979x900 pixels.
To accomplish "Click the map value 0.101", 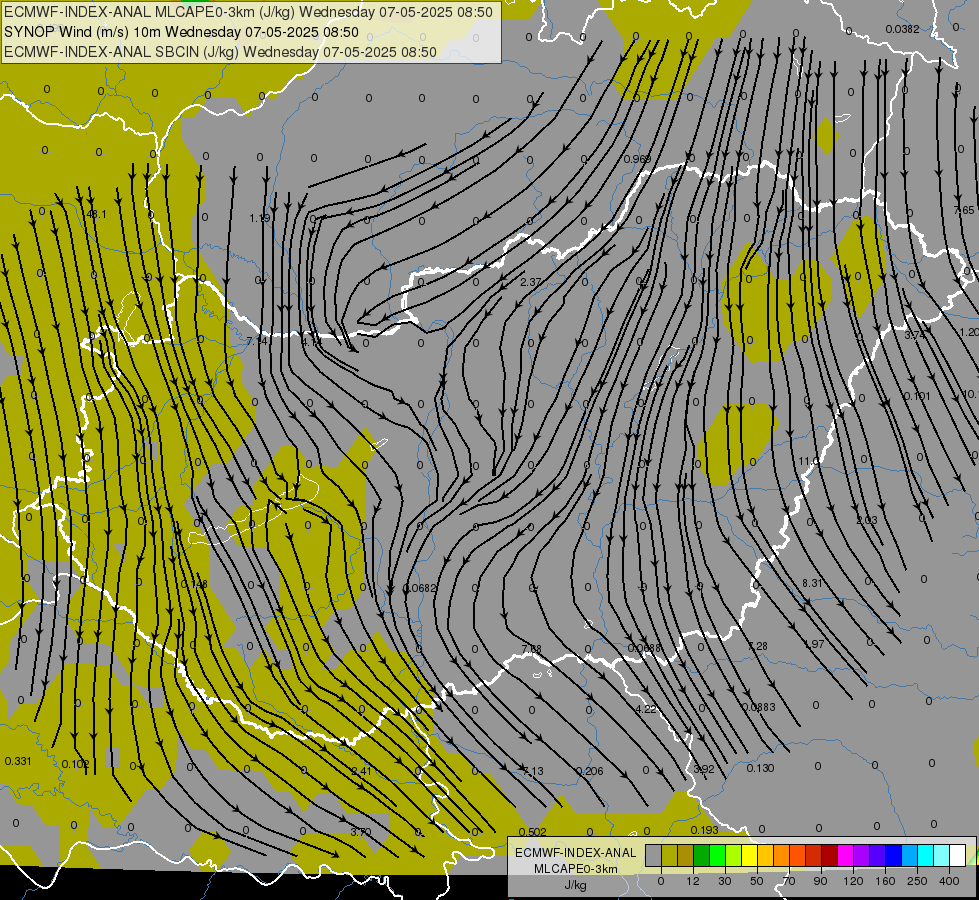I will tap(917, 396).
